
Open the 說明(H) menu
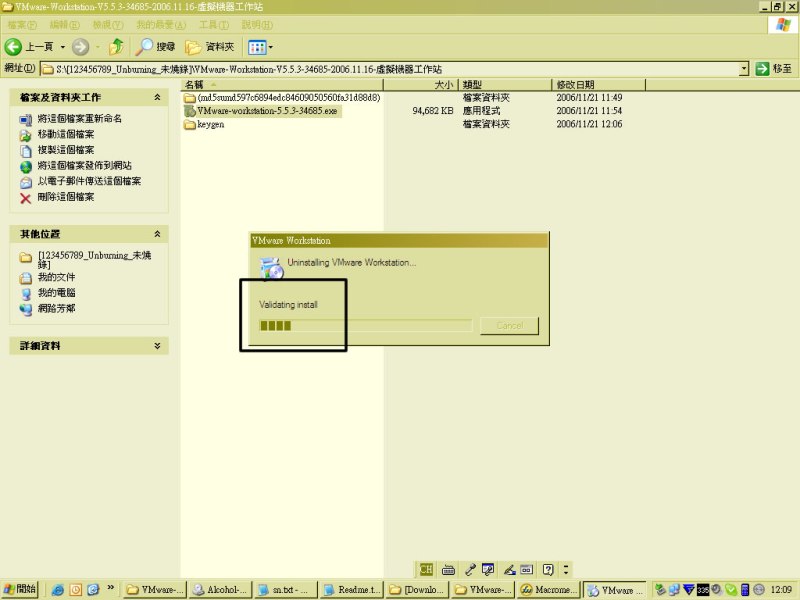click(x=257, y=24)
